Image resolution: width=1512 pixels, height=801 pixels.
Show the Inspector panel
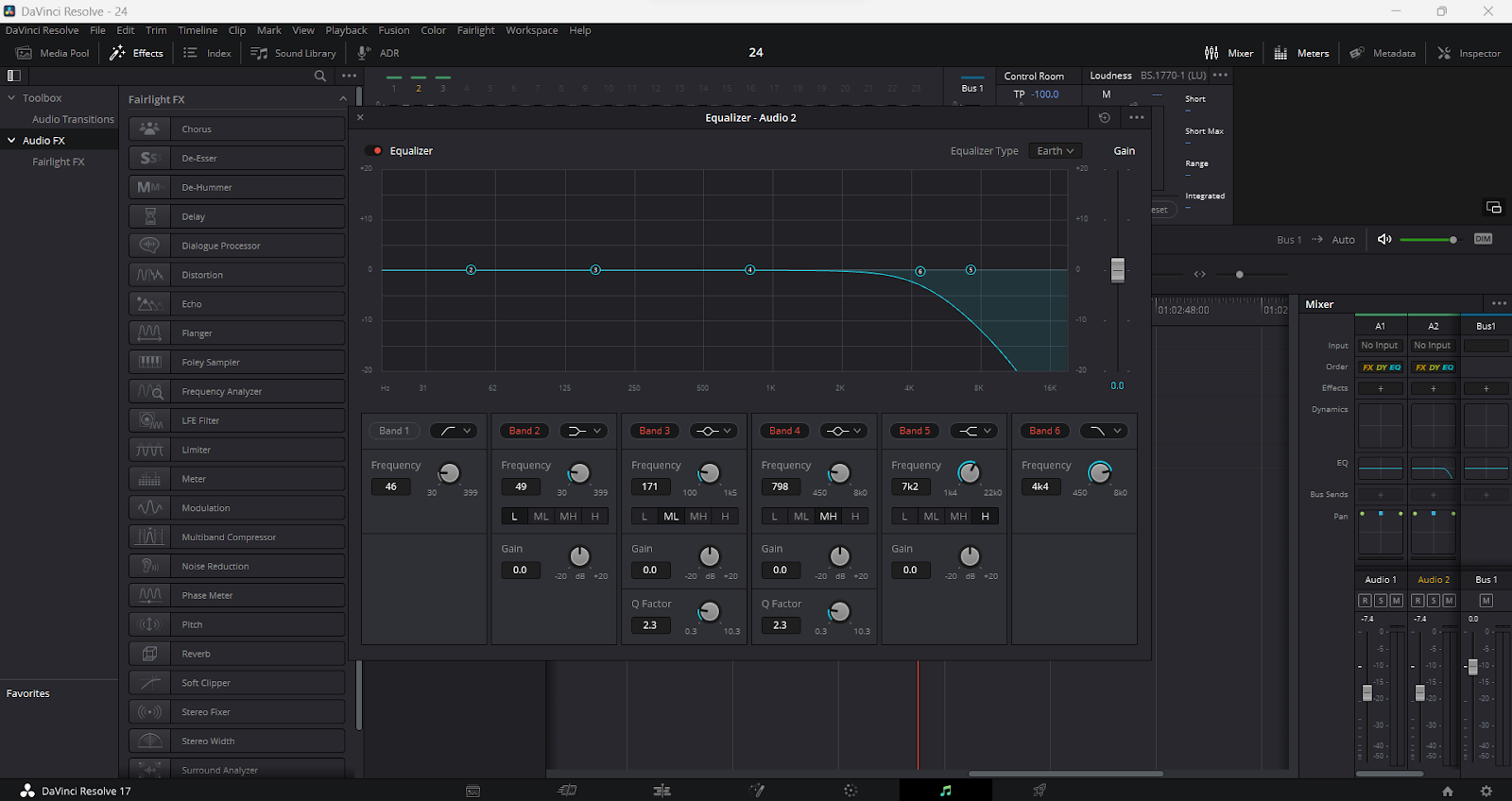click(x=1469, y=53)
